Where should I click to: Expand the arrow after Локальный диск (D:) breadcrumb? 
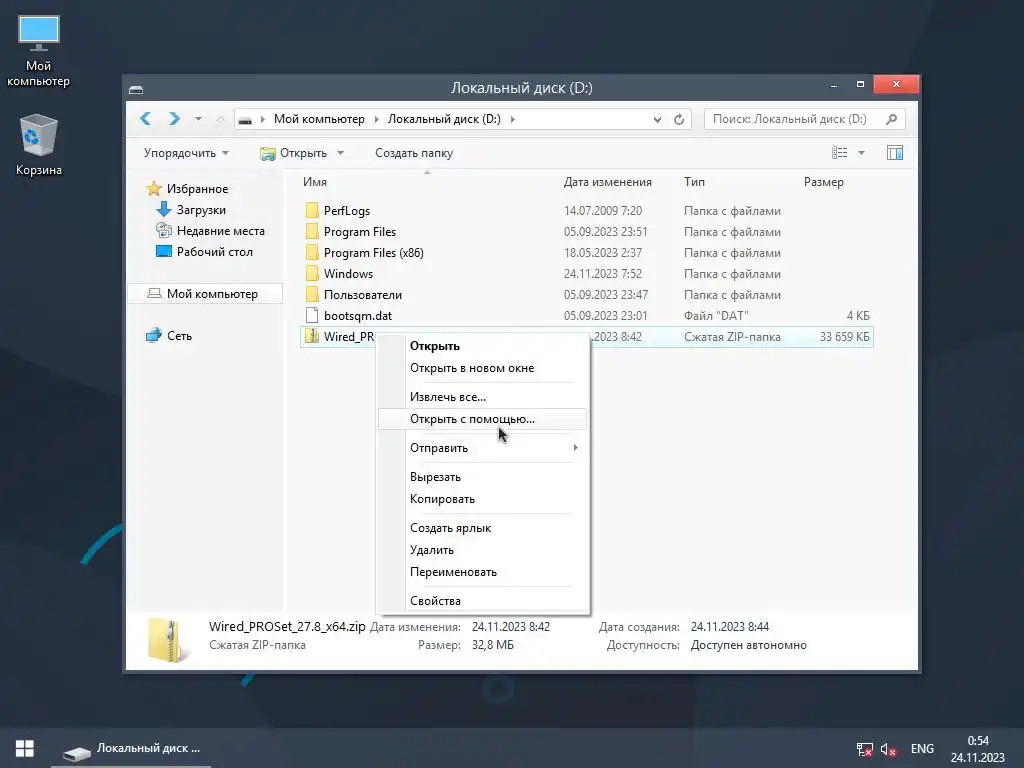click(x=512, y=119)
